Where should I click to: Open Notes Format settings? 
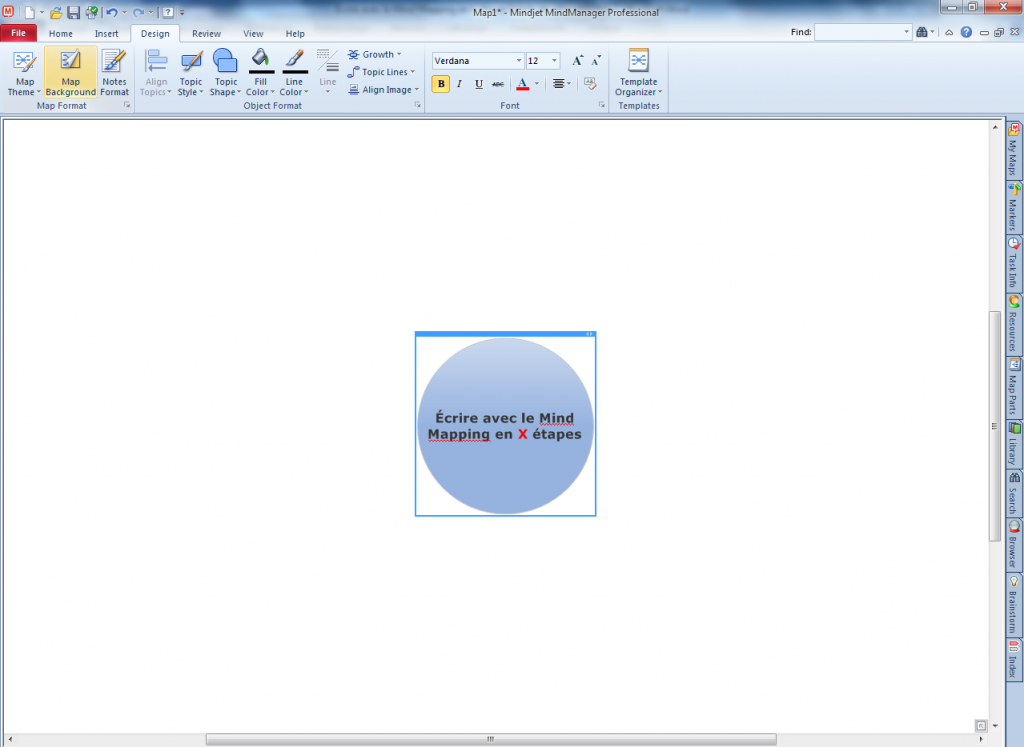tap(114, 73)
